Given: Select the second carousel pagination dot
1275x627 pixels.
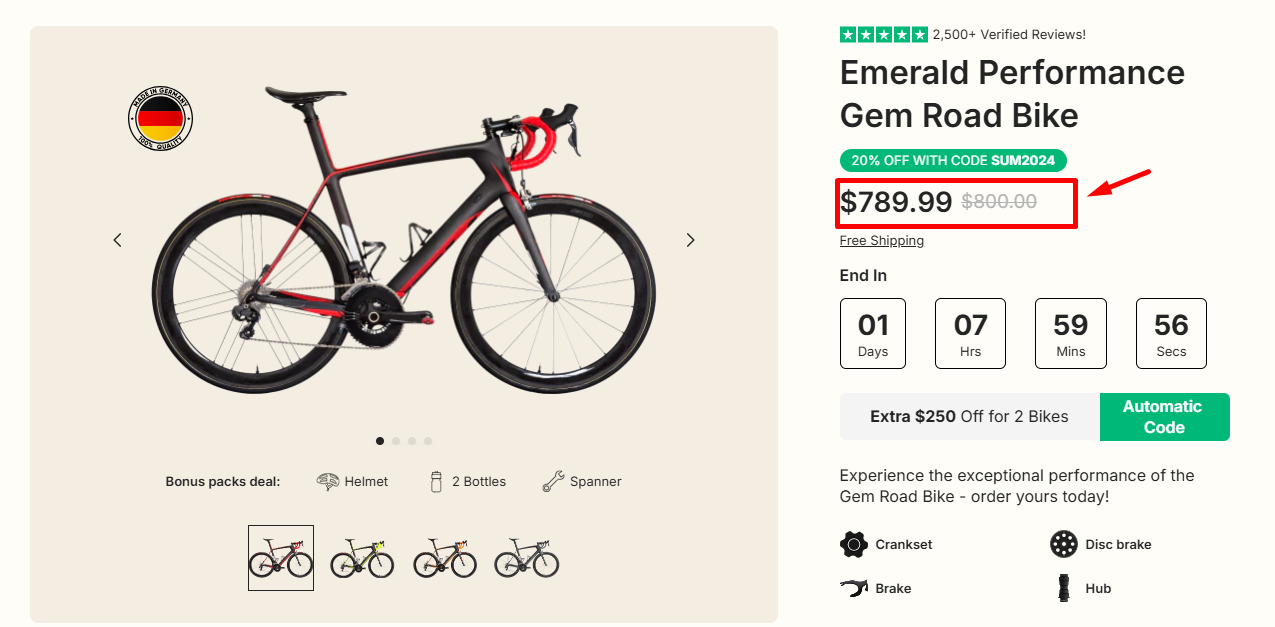Looking at the screenshot, I should pyautogui.click(x=396, y=440).
